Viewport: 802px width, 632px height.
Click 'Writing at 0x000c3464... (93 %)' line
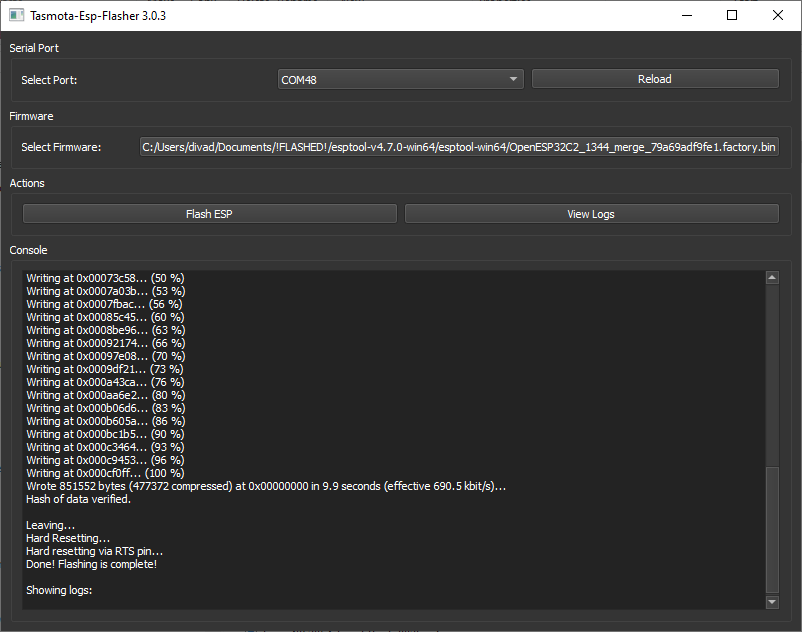click(105, 447)
